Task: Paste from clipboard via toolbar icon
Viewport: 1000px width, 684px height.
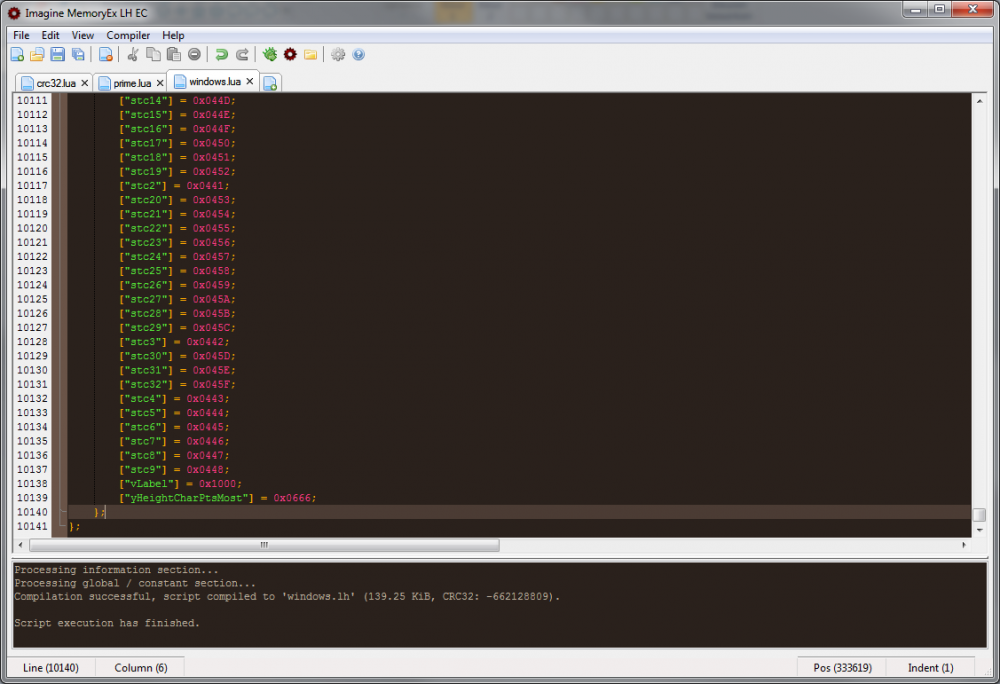Action: (x=173, y=55)
